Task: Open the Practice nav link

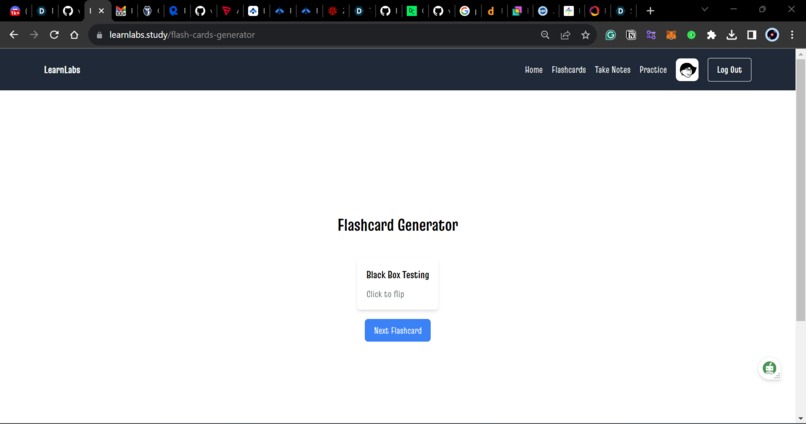Action: [653, 70]
